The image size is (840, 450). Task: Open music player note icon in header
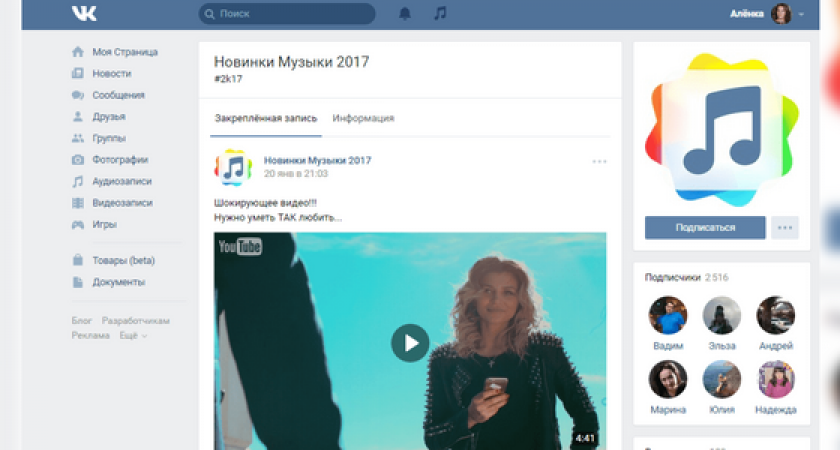[x=440, y=14]
